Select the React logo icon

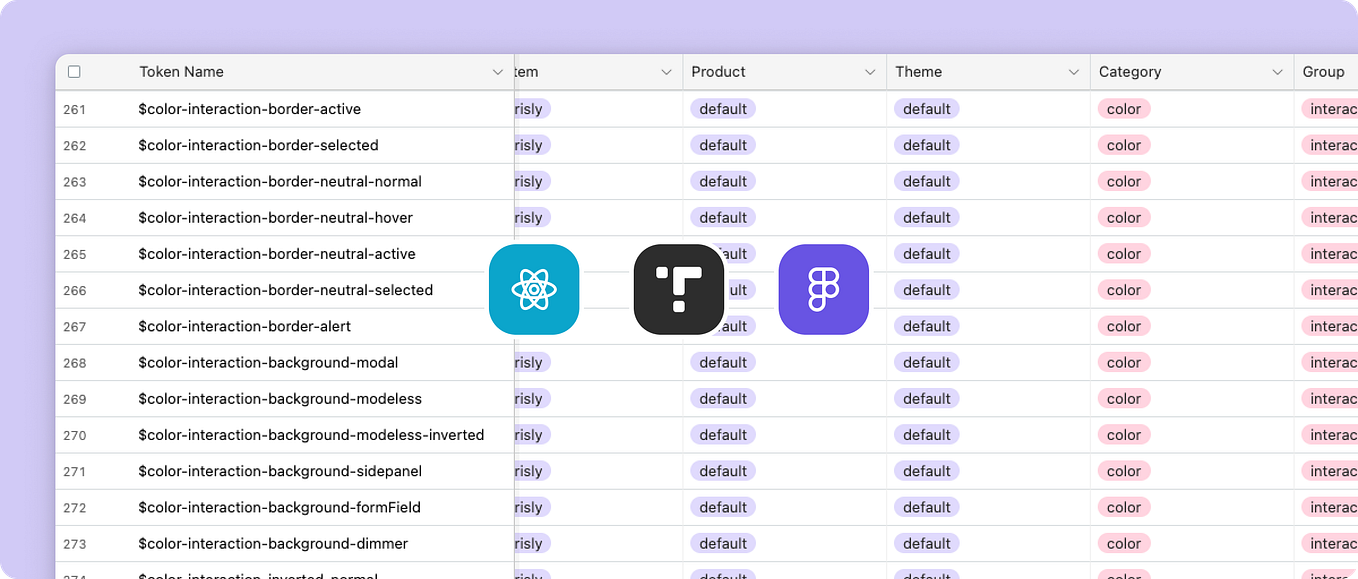(x=534, y=289)
